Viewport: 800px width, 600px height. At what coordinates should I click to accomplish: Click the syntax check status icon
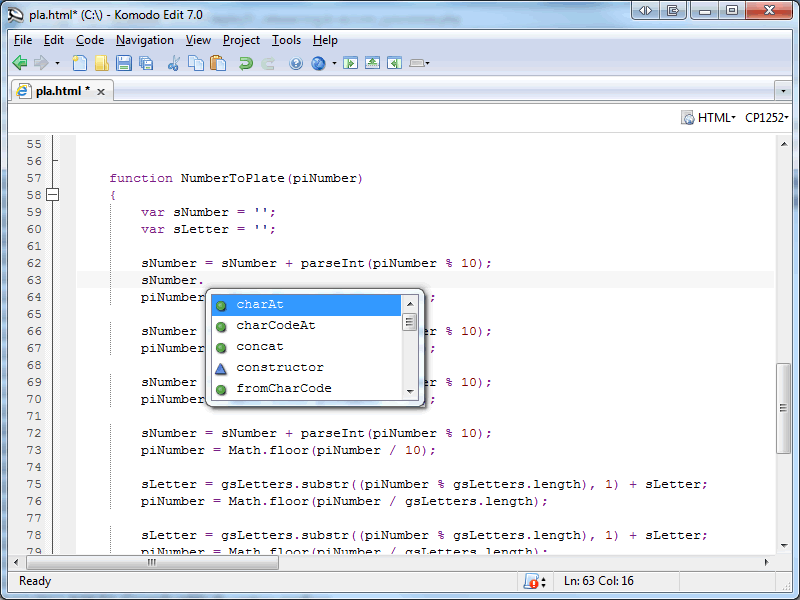(x=531, y=582)
